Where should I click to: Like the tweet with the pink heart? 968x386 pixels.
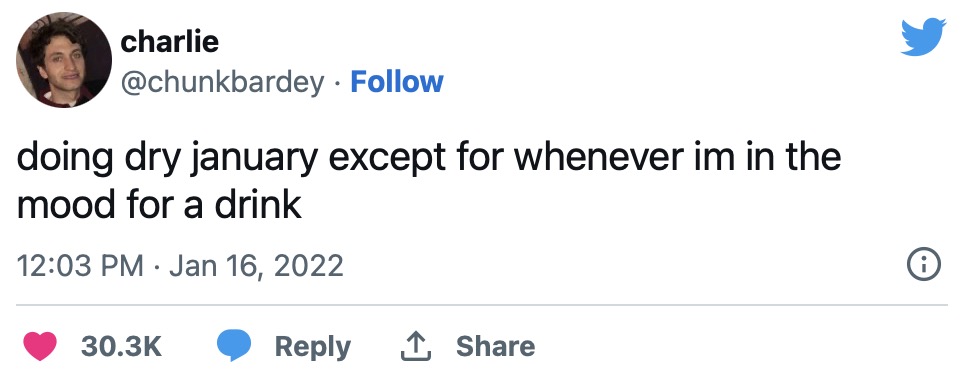click(x=40, y=346)
